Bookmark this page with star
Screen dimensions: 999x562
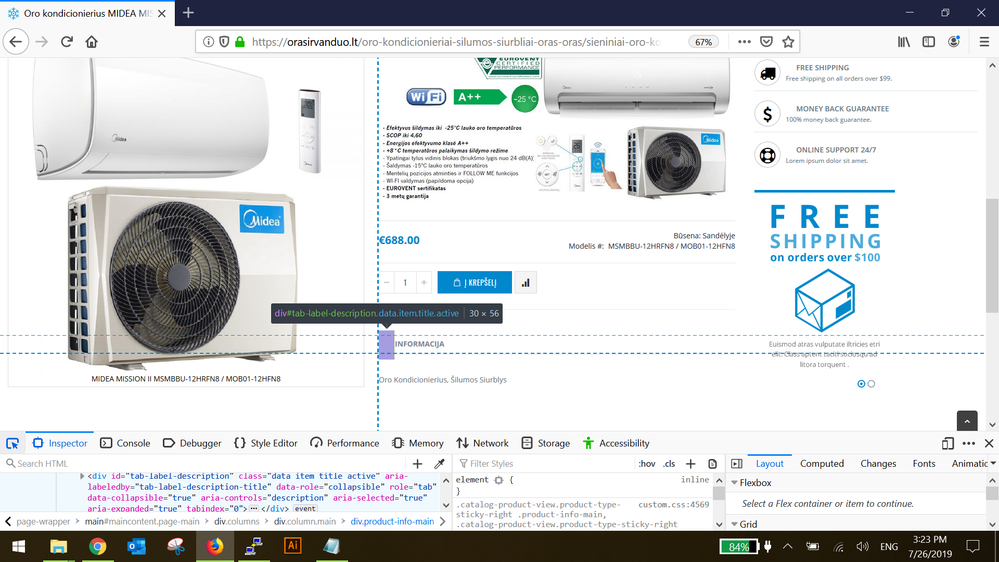tap(788, 42)
